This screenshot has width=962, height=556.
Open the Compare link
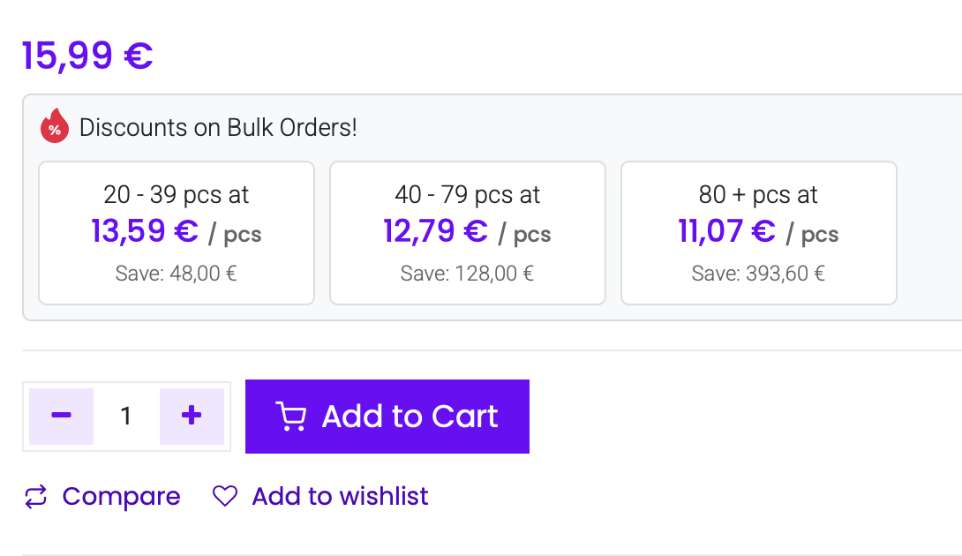point(121,496)
